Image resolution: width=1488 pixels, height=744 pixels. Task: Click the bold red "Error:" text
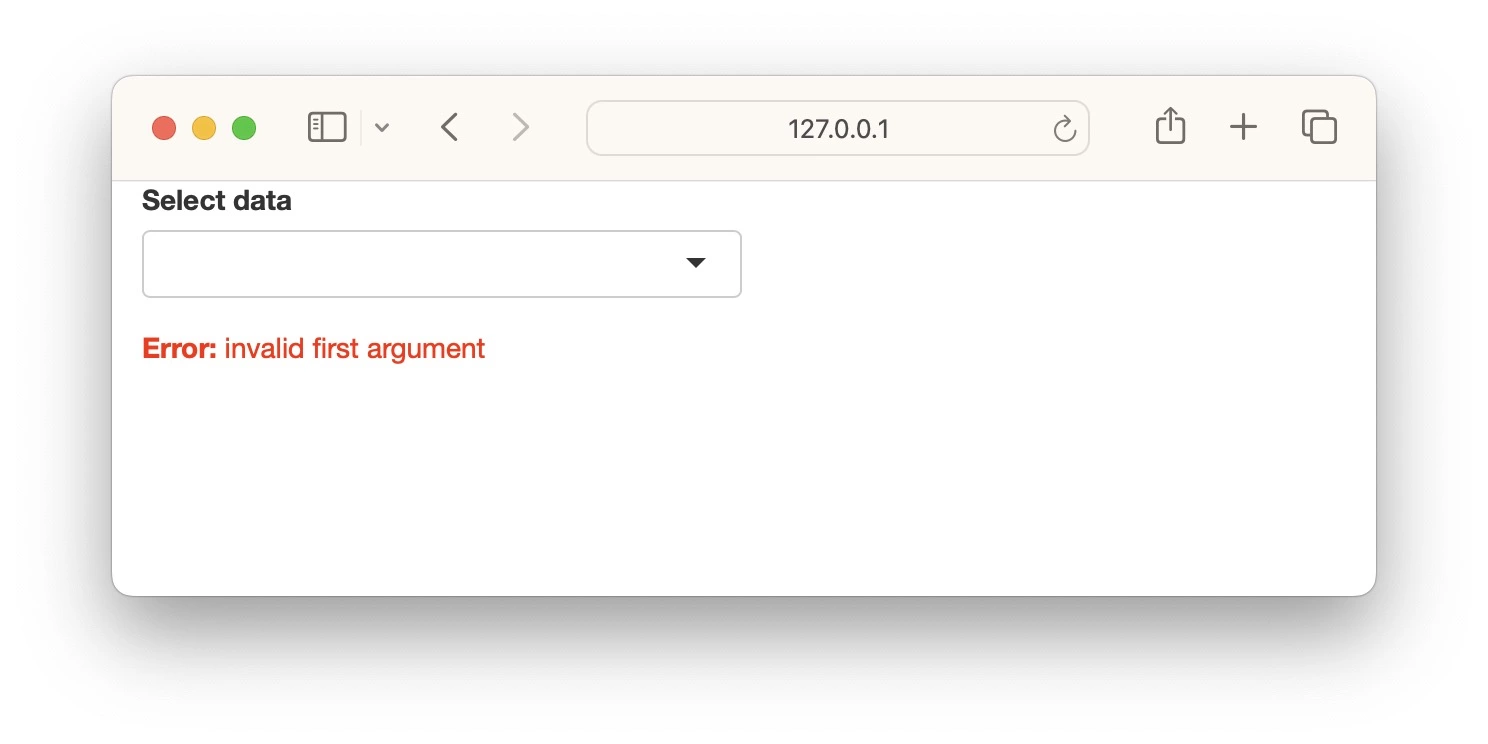(x=180, y=349)
